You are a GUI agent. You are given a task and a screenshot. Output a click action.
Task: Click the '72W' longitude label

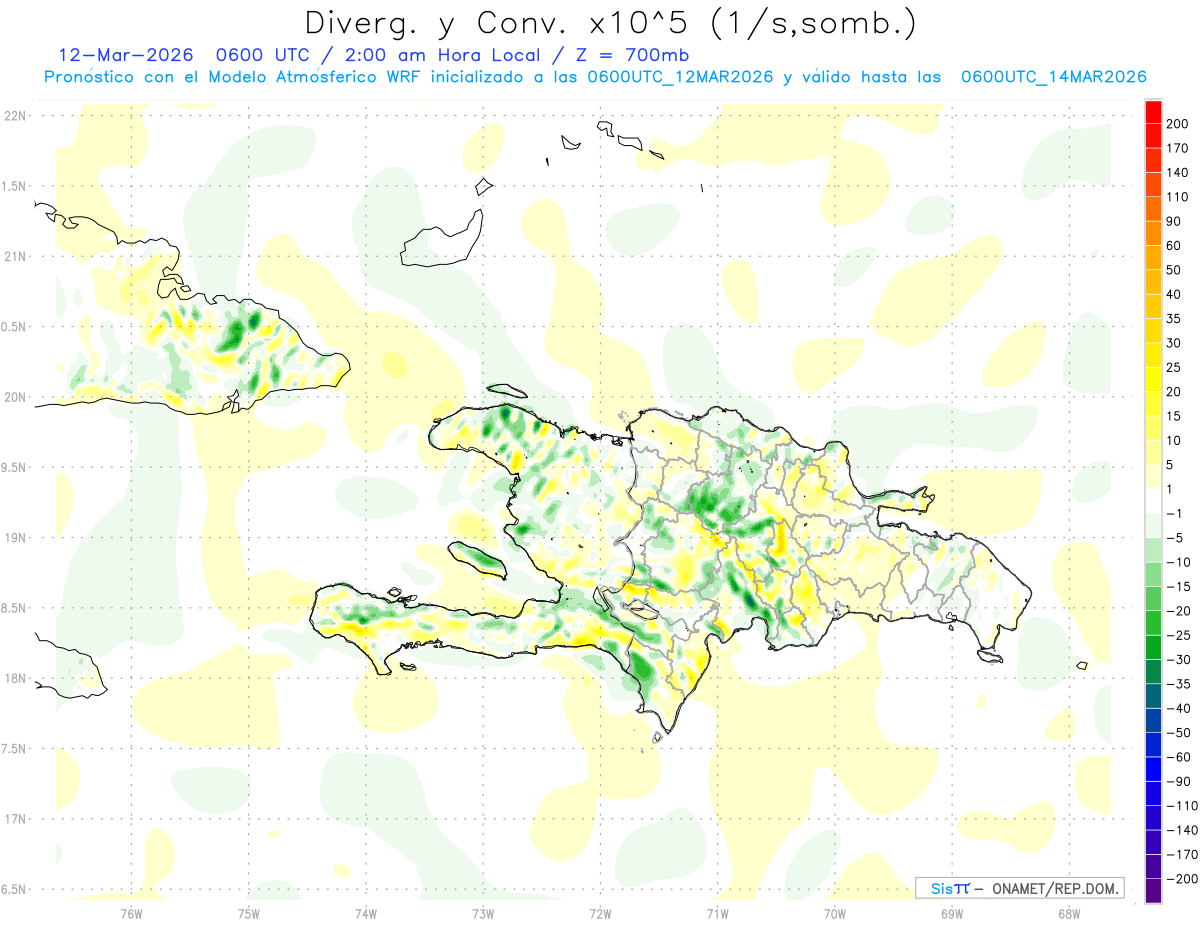[600, 913]
